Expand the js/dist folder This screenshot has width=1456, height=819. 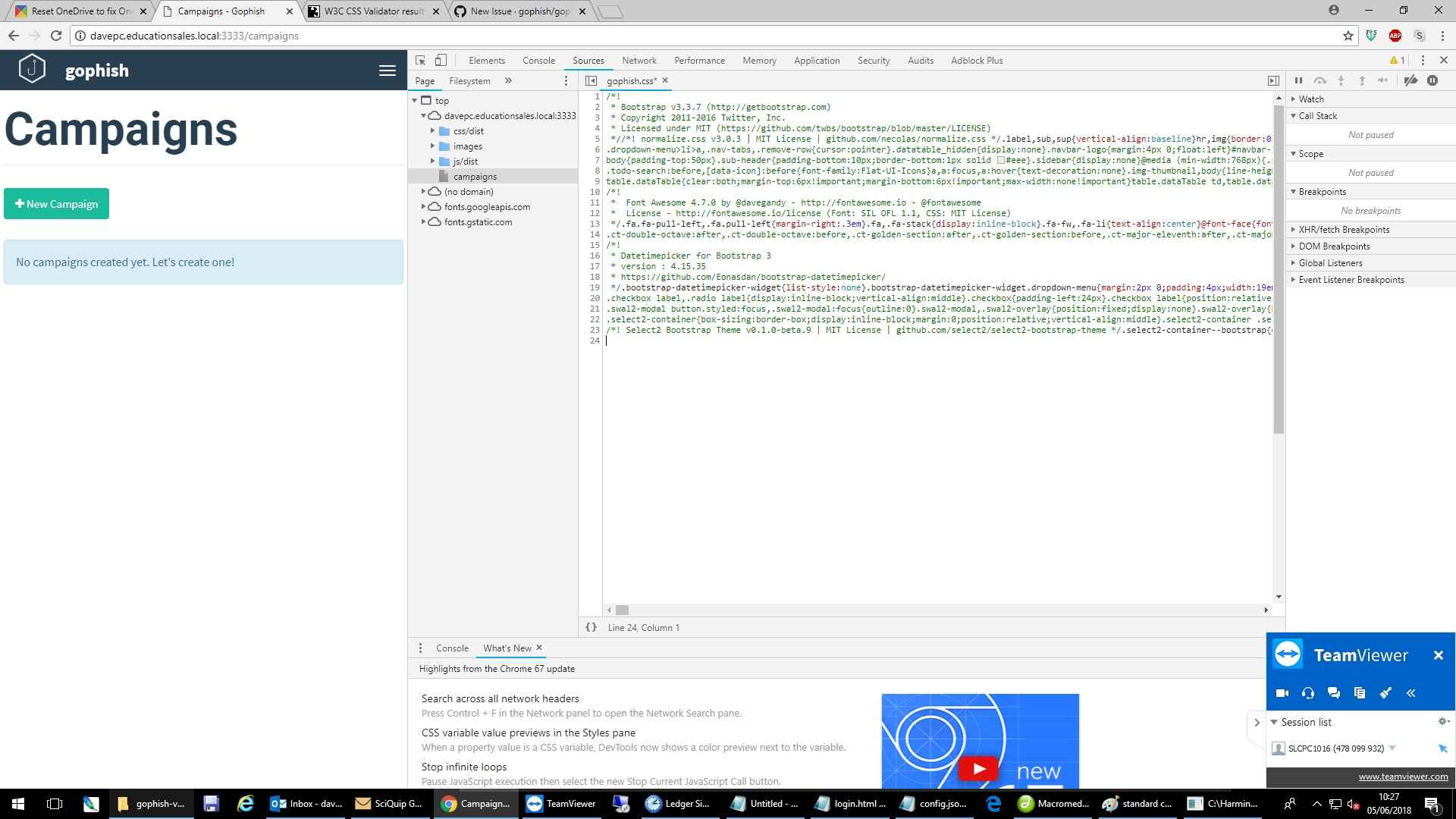pyautogui.click(x=433, y=161)
